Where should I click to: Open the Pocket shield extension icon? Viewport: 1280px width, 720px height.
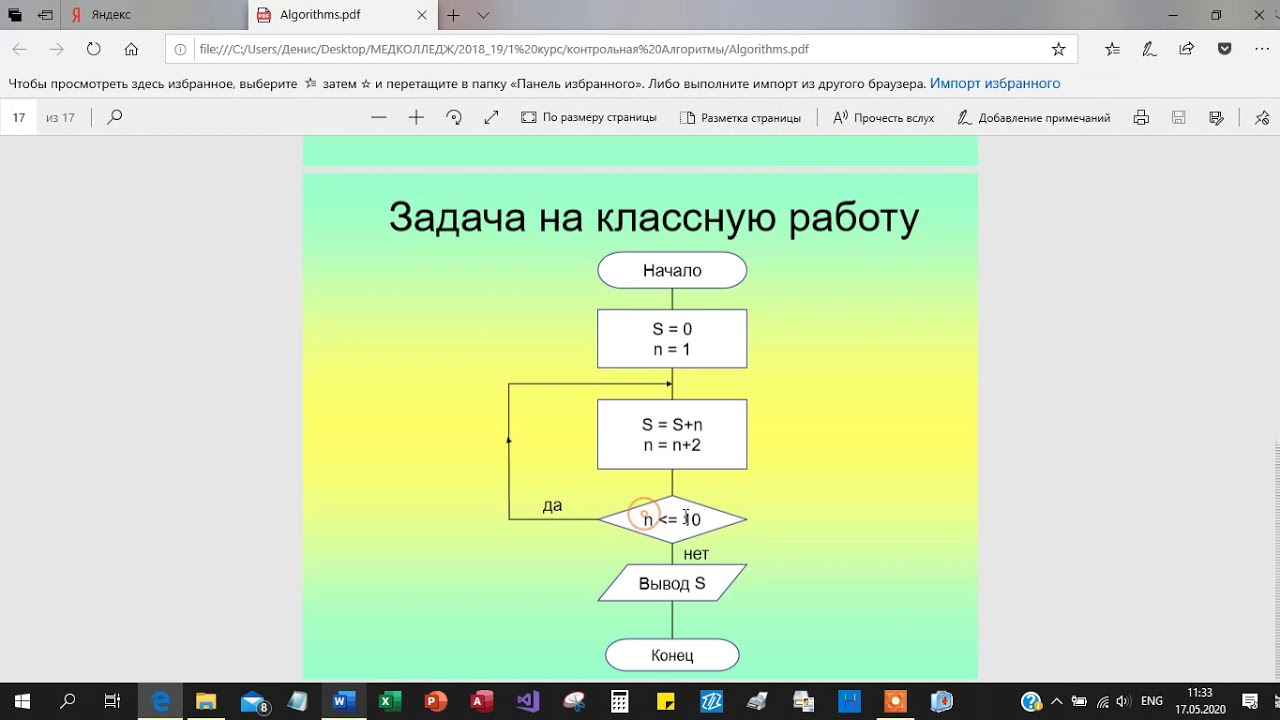tap(1224, 49)
